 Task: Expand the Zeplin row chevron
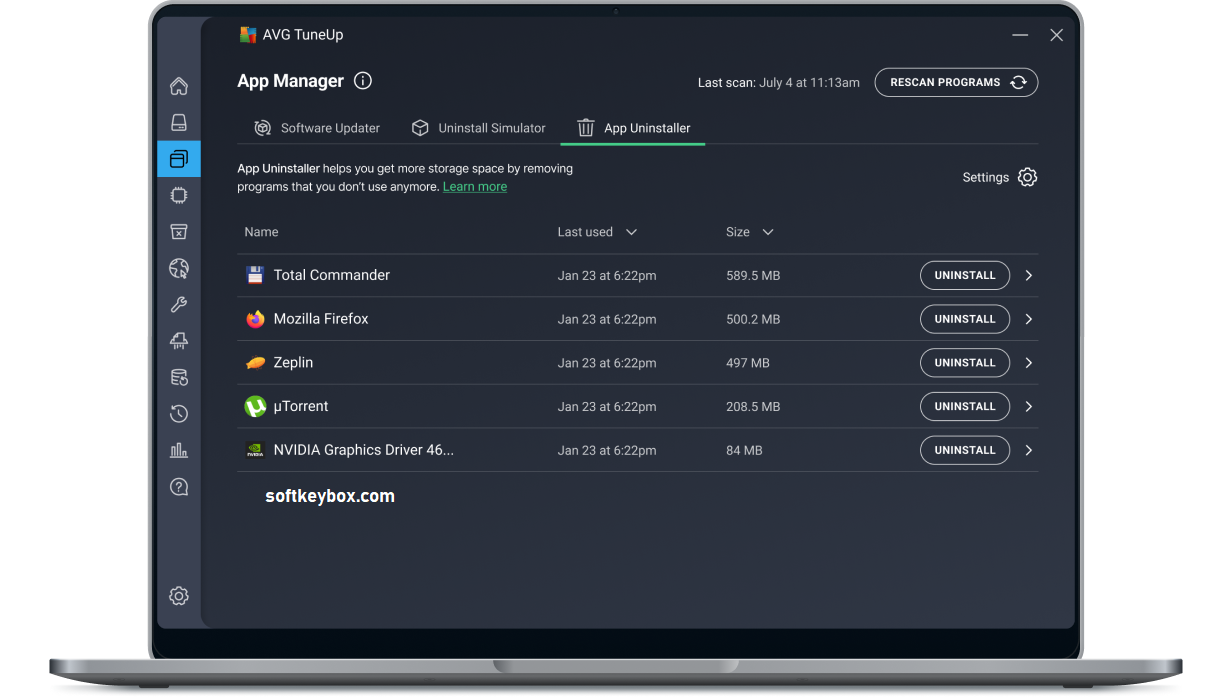pyautogui.click(x=1028, y=363)
